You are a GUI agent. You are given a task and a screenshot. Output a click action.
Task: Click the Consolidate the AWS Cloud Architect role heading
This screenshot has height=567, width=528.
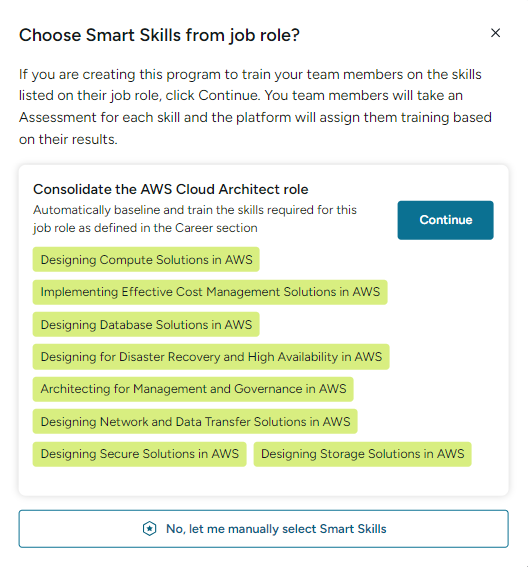tap(171, 189)
